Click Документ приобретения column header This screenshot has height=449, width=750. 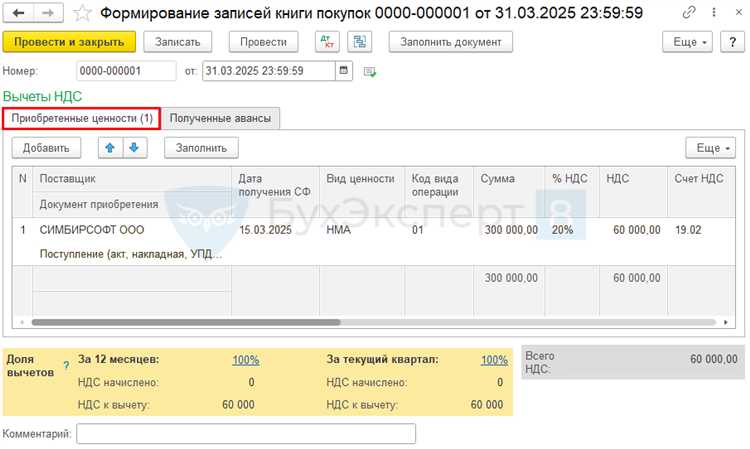[x=132, y=204]
